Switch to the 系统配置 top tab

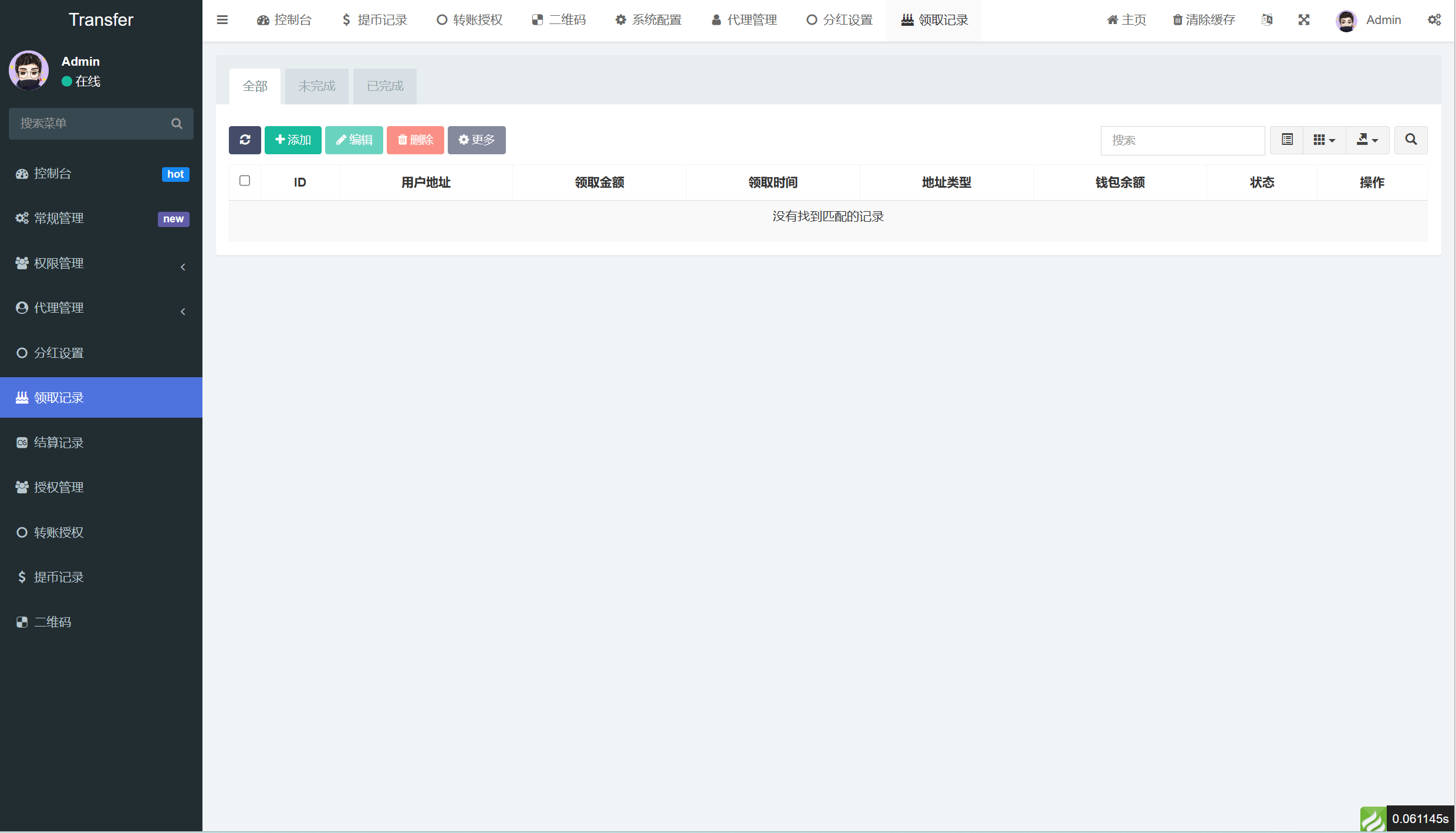point(648,20)
